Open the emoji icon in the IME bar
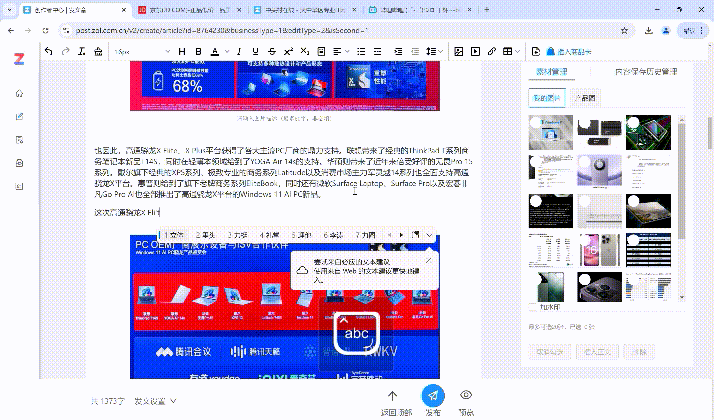714x420 pixels. click(415, 235)
